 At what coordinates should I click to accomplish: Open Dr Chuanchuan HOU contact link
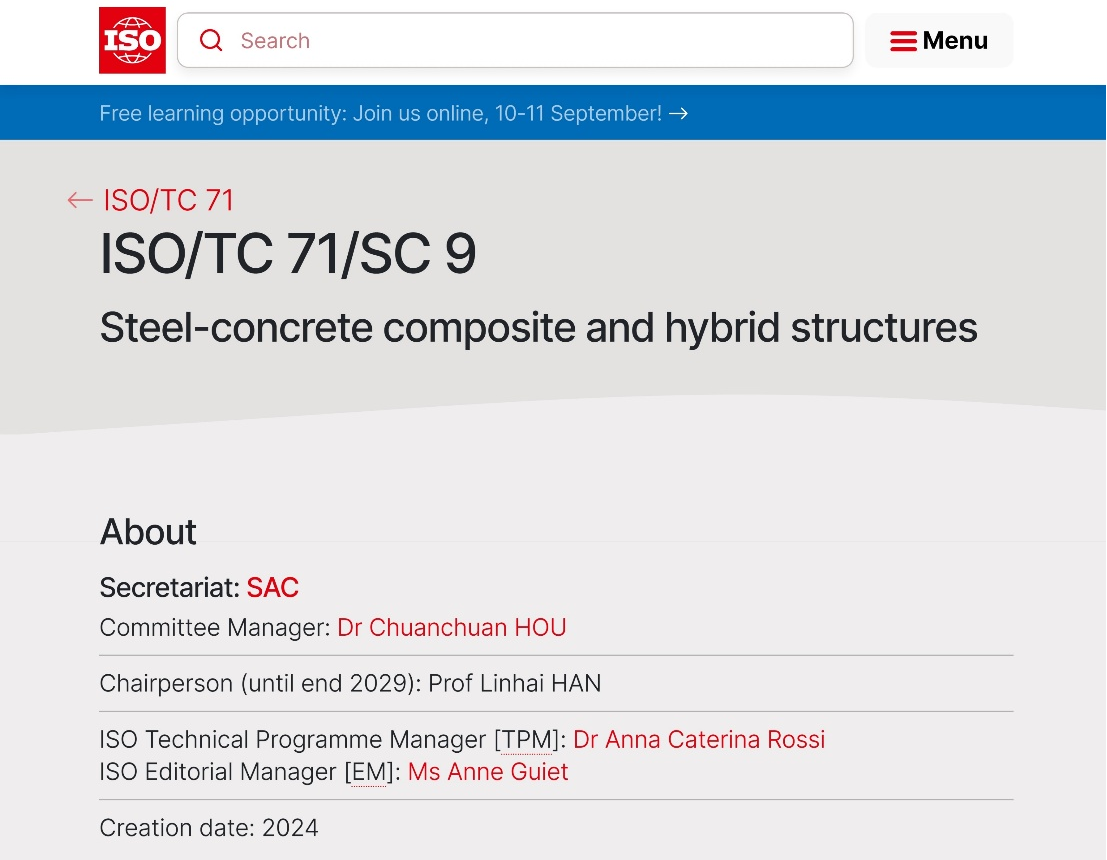coord(452,627)
